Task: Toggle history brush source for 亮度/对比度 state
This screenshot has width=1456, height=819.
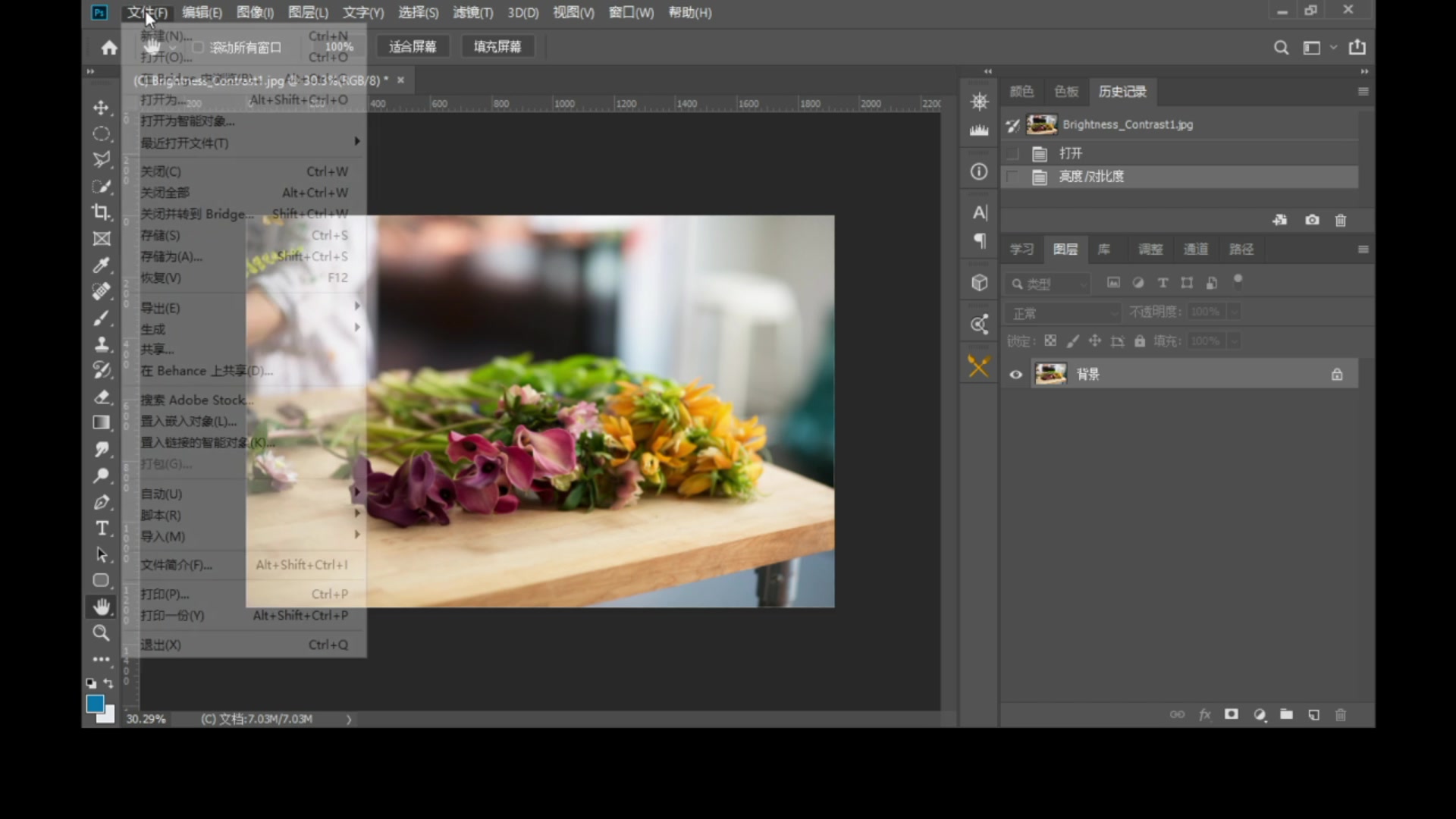Action: pos(1012,177)
